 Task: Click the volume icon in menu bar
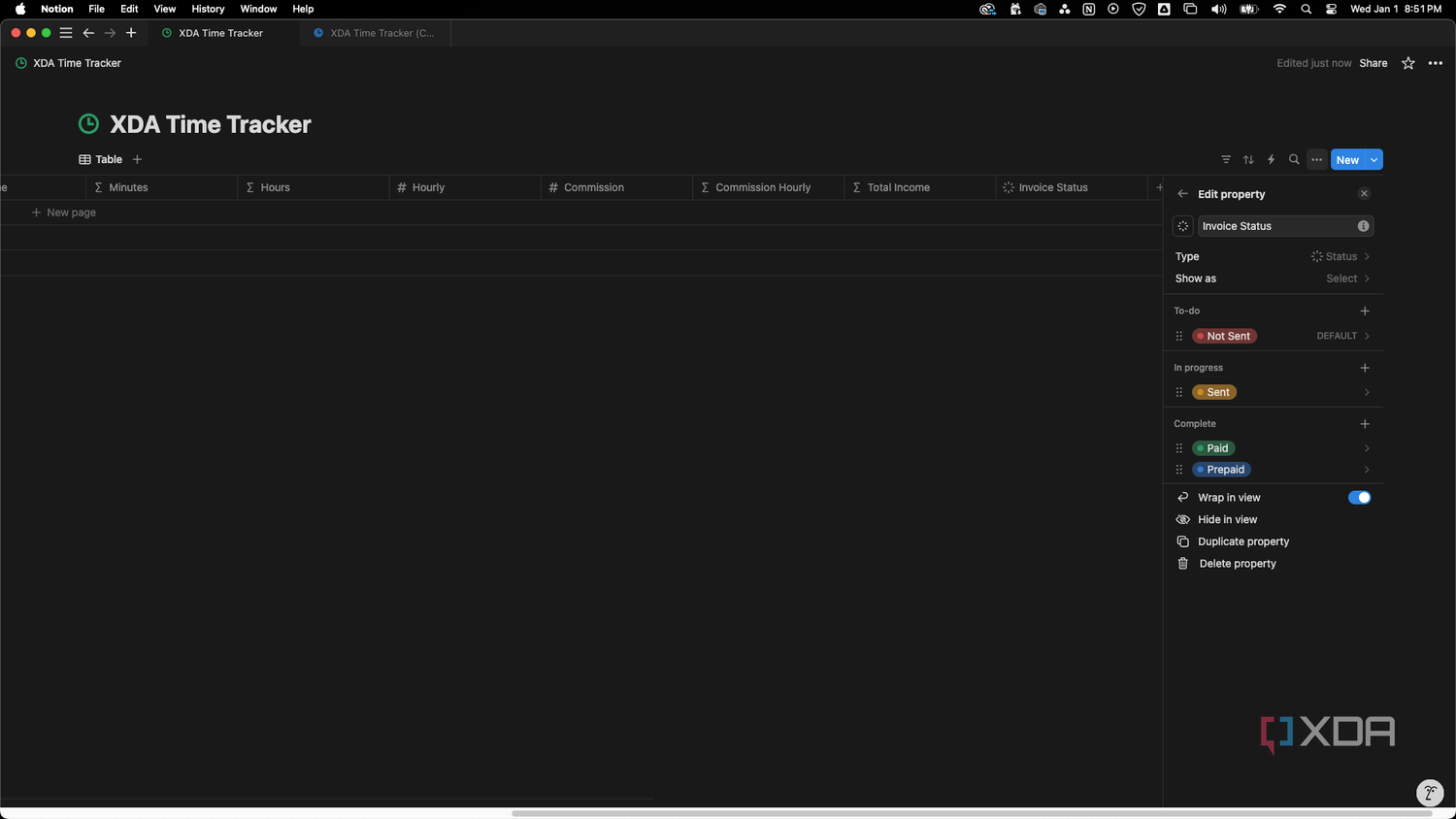pyautogui.click(x=1219, y=9)
